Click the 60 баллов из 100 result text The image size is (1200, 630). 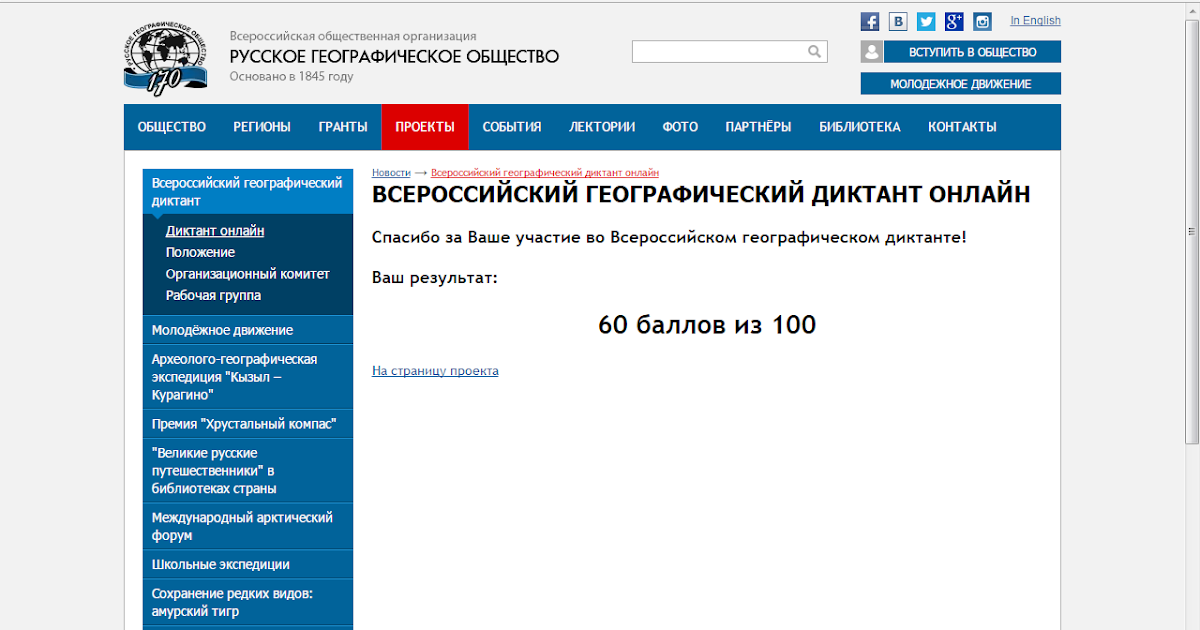click(x=707, y=325)
